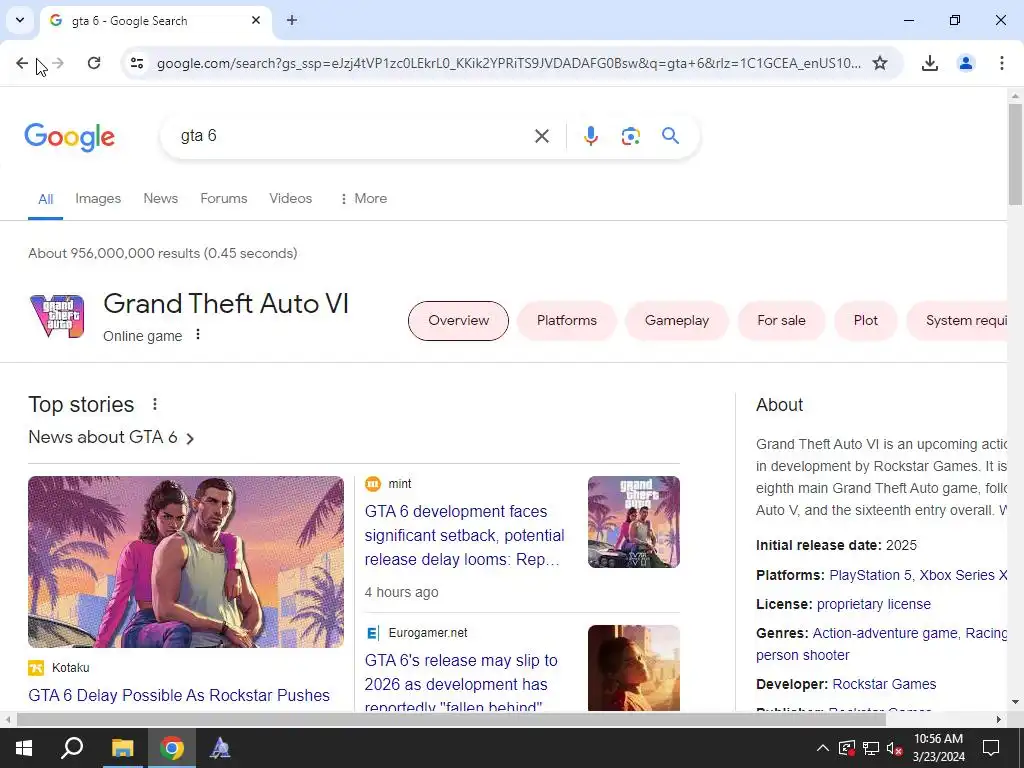Open proprietary license link
The width and height of the screenshot is (1024, 768).
coord(874,604)
